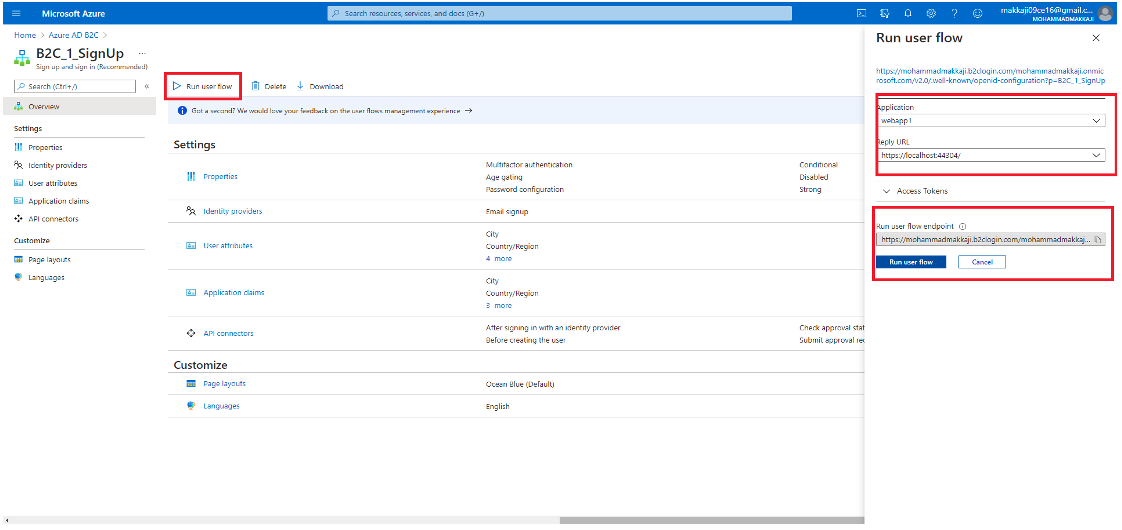This screenshot has width=1122, height=530.
Task: Expand the Access Tokens section
Action: (916, 191)
